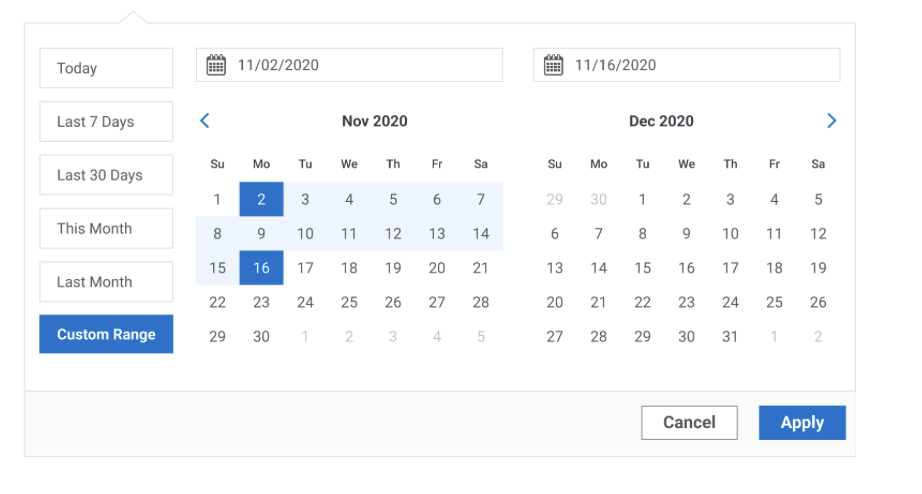The height and width of the screenshot is (494, 922).
Task: Pick November 25 in the left calendar
Action: coord(349,302)
